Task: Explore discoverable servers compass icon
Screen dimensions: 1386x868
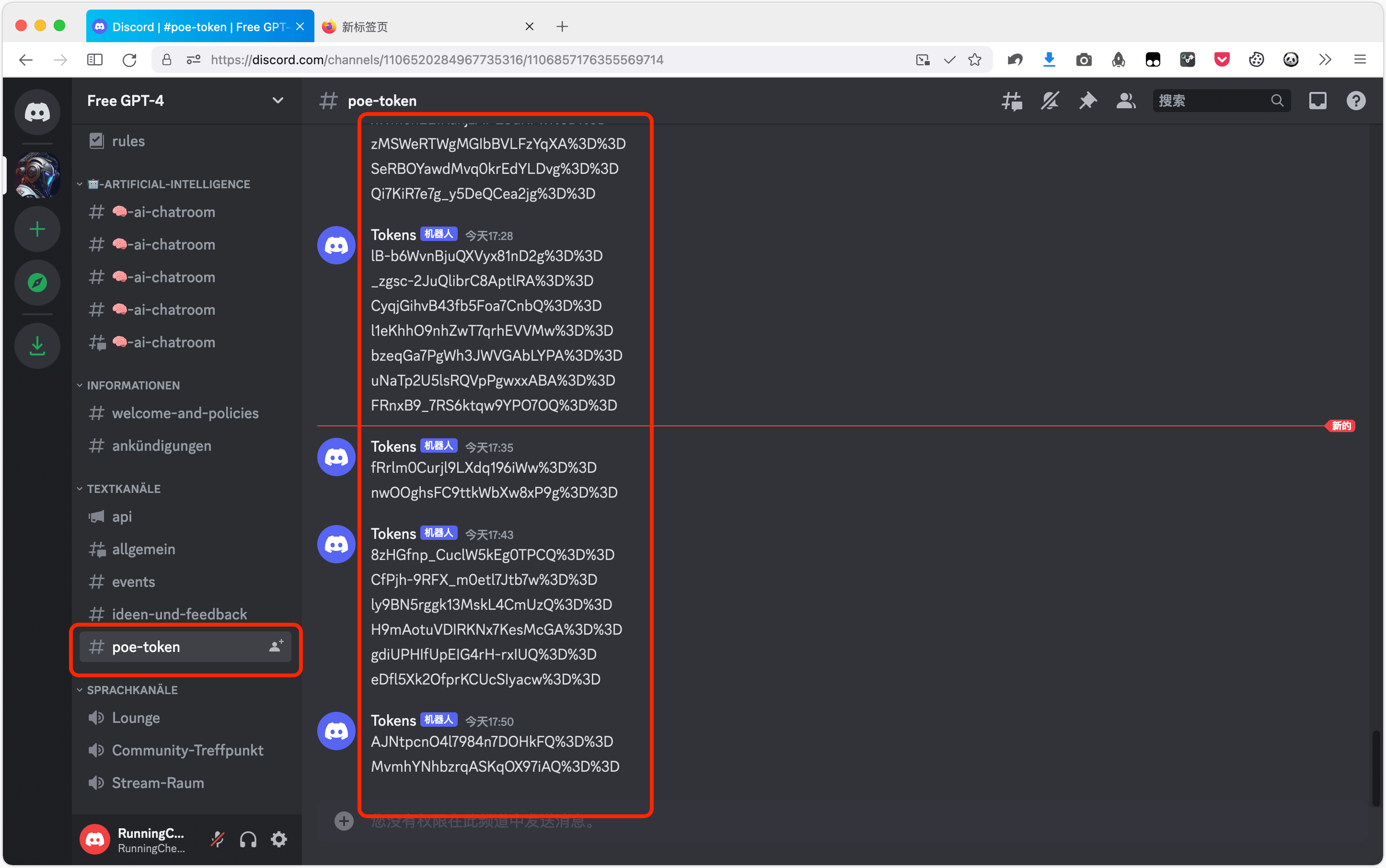Action: point(37,283)
